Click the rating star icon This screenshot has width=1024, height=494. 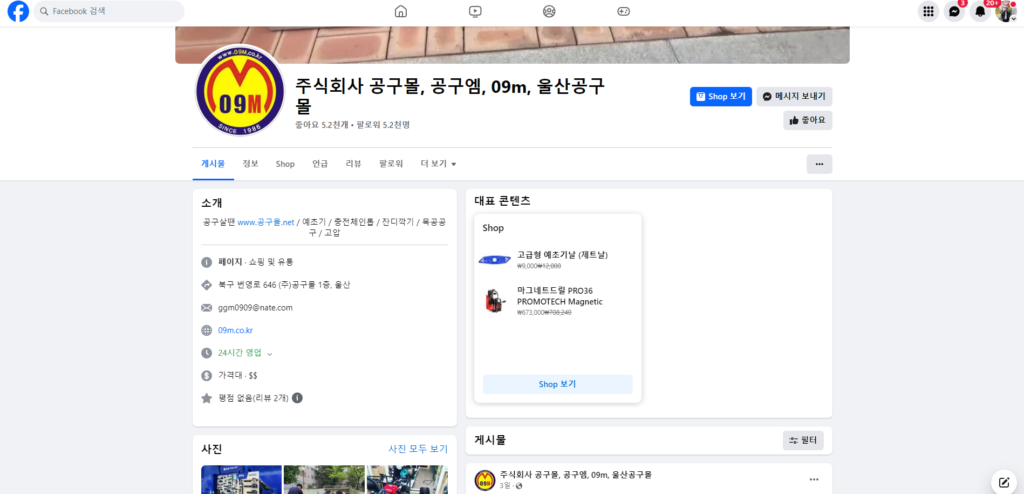206,398
